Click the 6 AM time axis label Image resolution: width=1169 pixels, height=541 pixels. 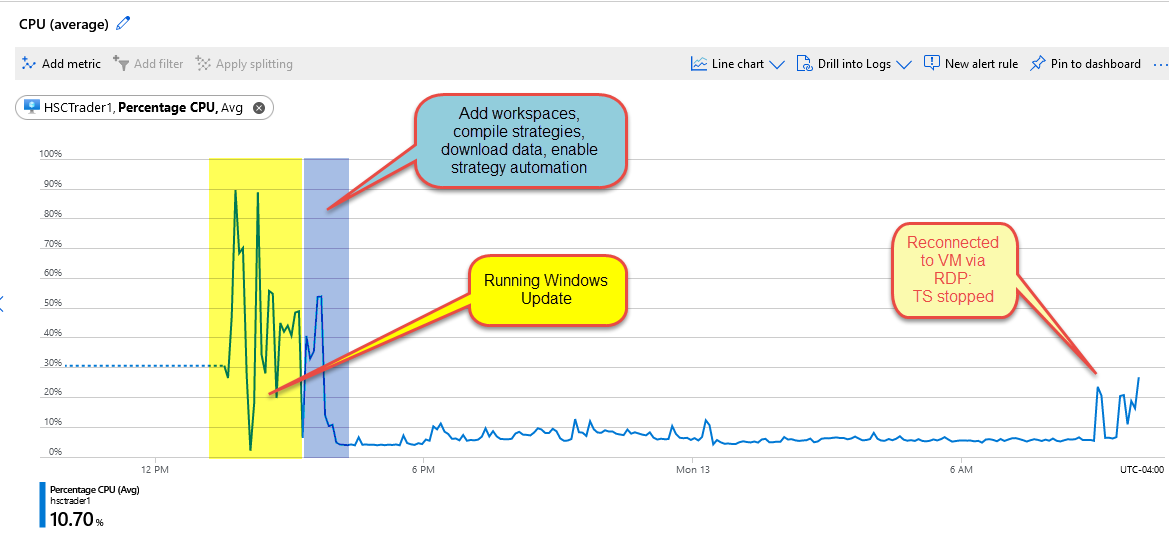pyautogui.click(x=961, y=469)
